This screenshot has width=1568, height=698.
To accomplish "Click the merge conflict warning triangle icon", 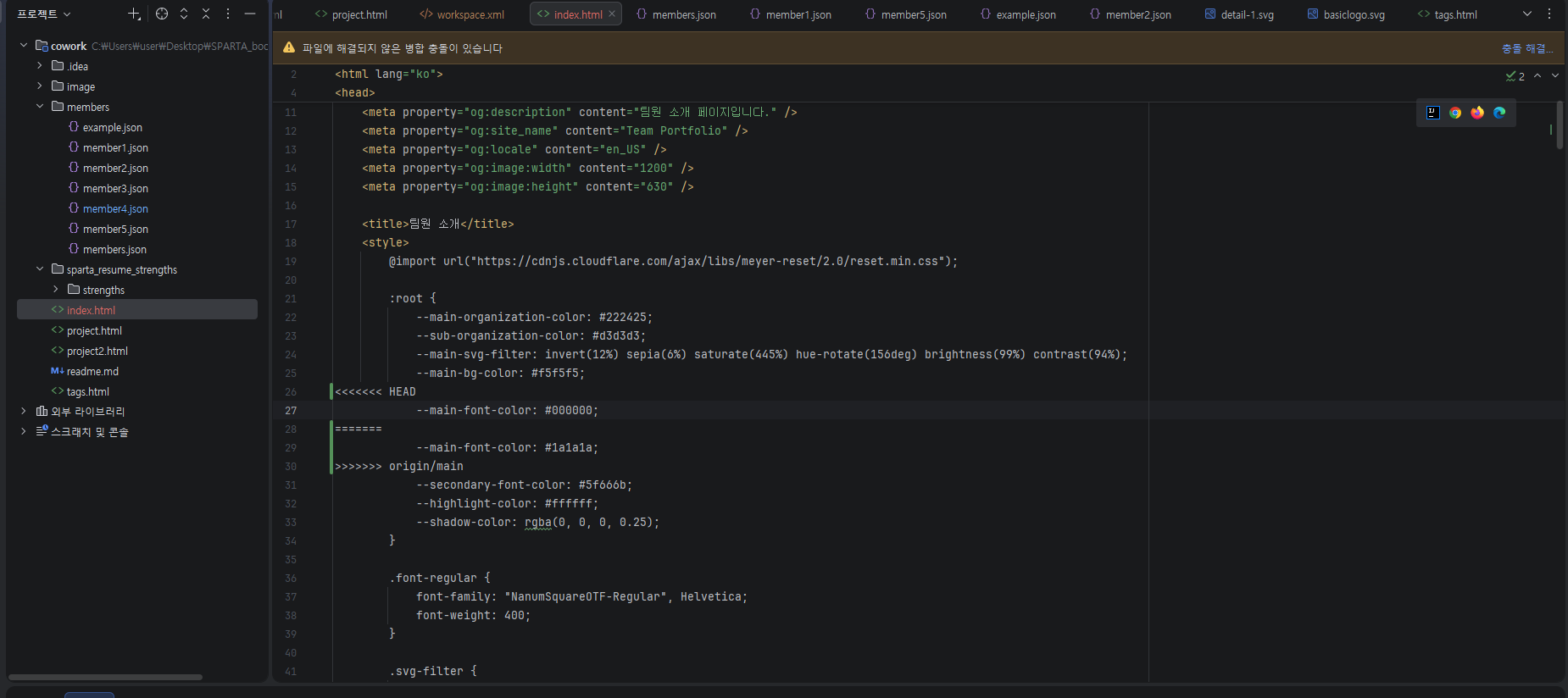I will coord(289,48).
